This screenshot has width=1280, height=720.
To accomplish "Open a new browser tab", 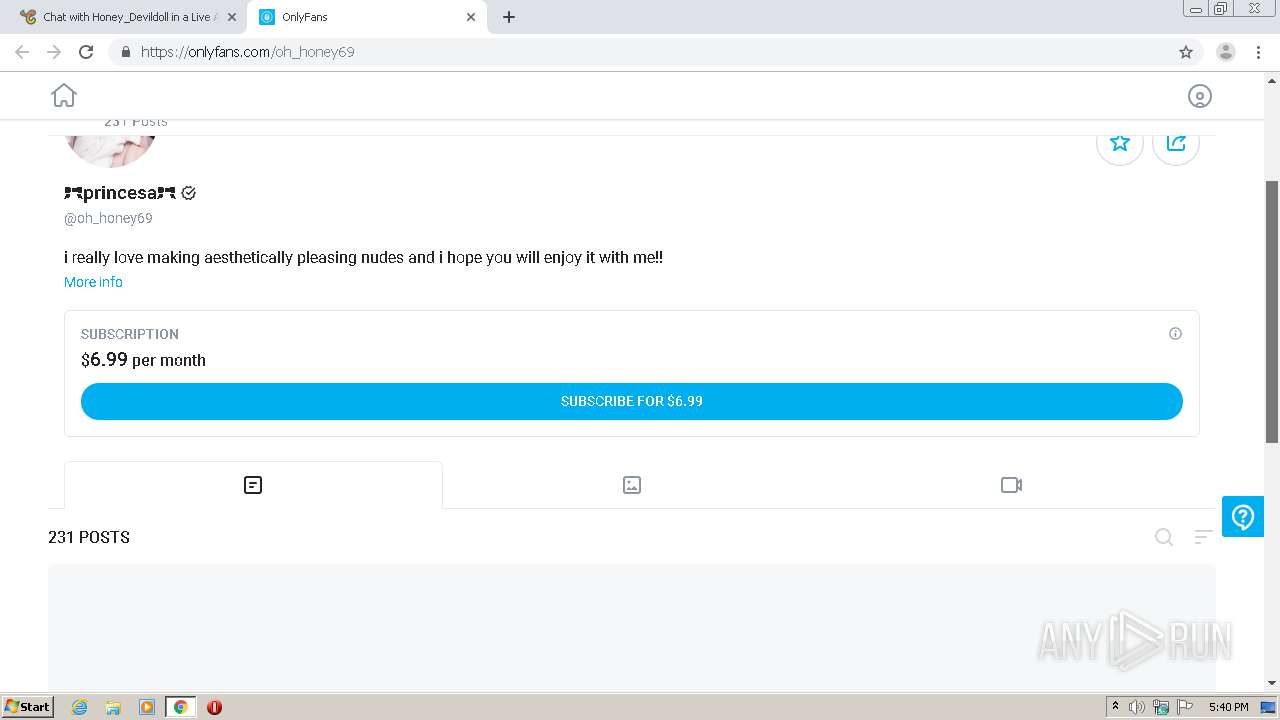I will pyautogui.click(x=509, y=17).
